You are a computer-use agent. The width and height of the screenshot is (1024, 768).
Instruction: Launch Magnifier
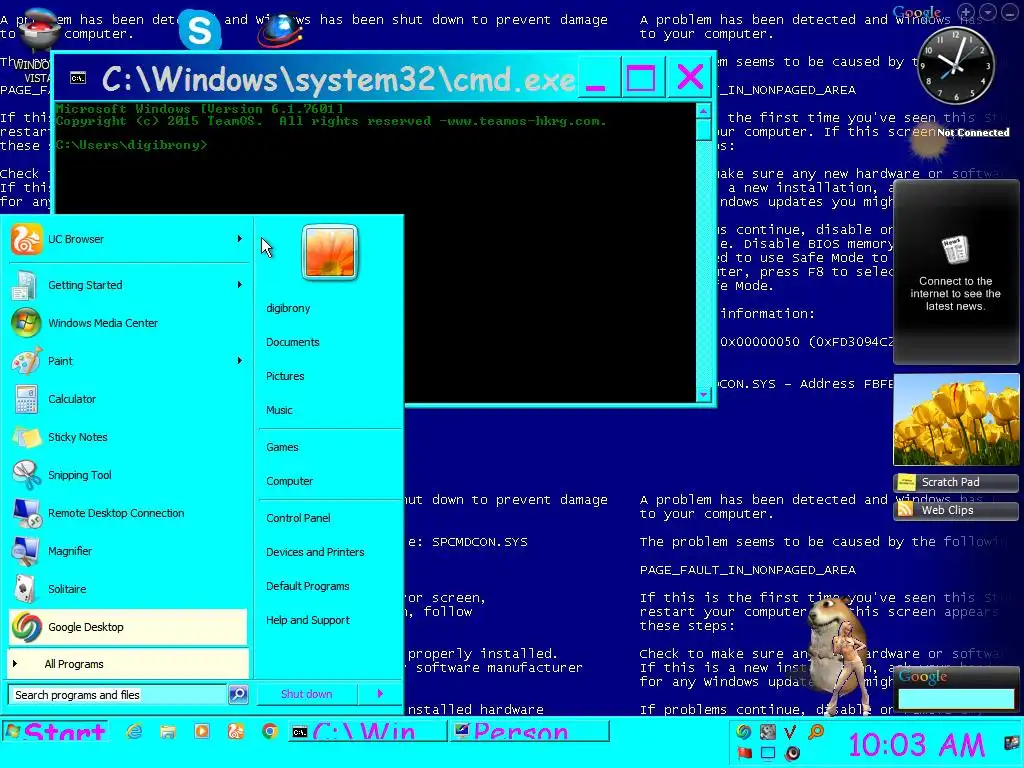[127, 551]
